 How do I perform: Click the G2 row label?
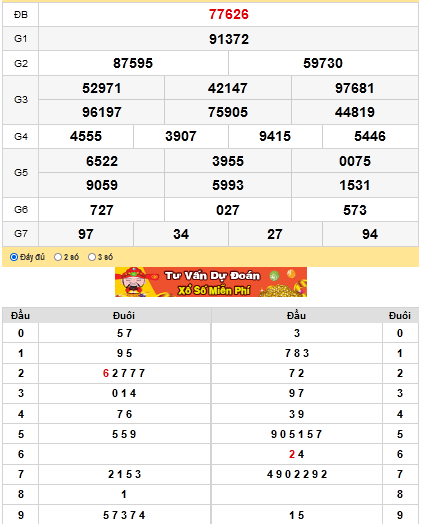[21, 63]
